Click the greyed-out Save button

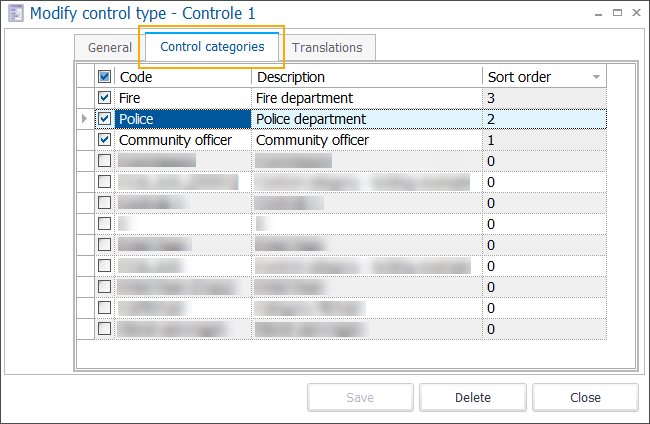pos(360,397)
